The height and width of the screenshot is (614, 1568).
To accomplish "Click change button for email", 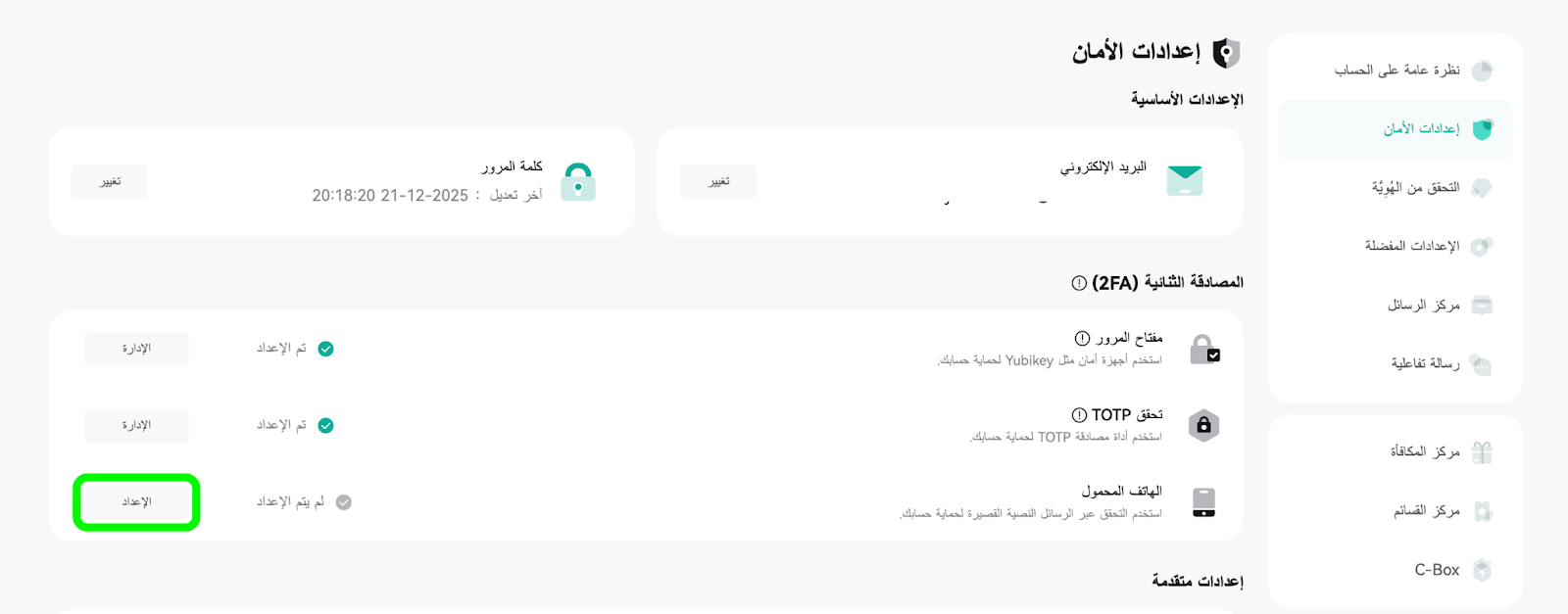I will [x=718, y=182].
